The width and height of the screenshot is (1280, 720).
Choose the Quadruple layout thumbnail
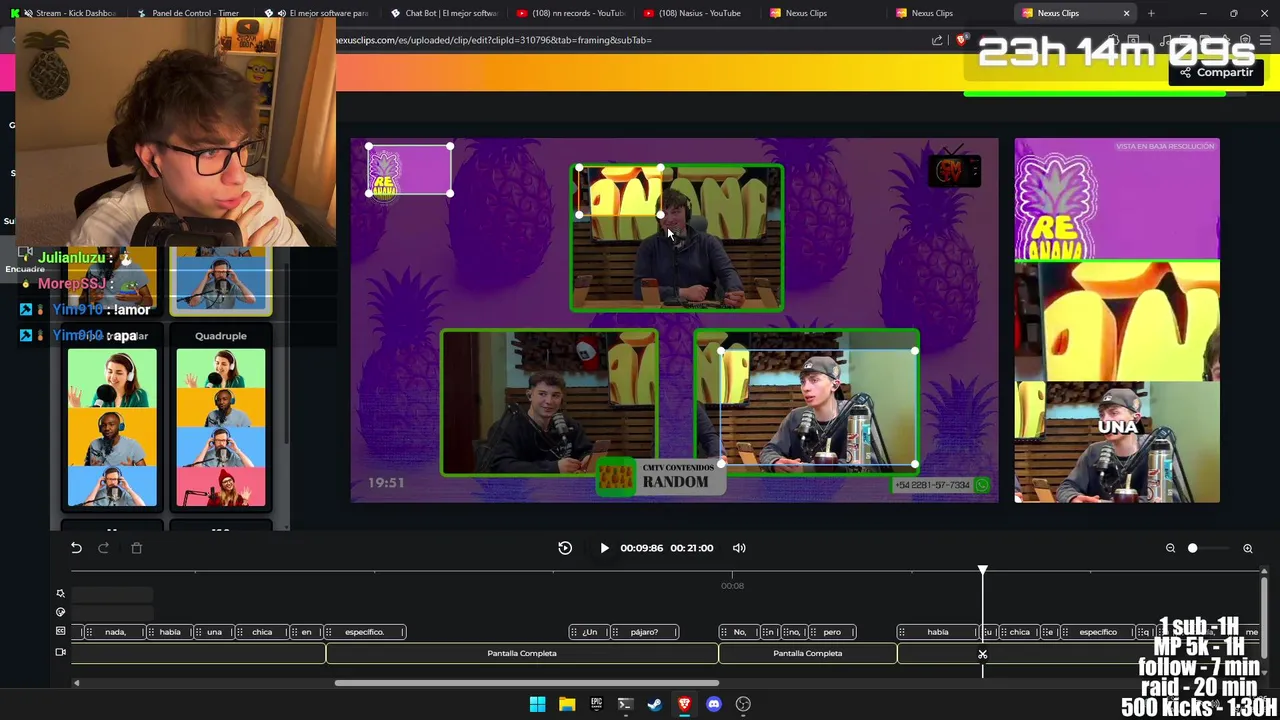221,428
